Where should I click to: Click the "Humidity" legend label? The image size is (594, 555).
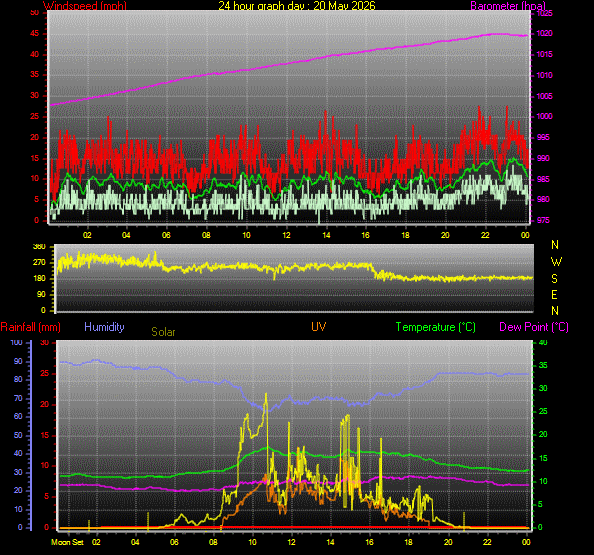click(x=104, y=327)
